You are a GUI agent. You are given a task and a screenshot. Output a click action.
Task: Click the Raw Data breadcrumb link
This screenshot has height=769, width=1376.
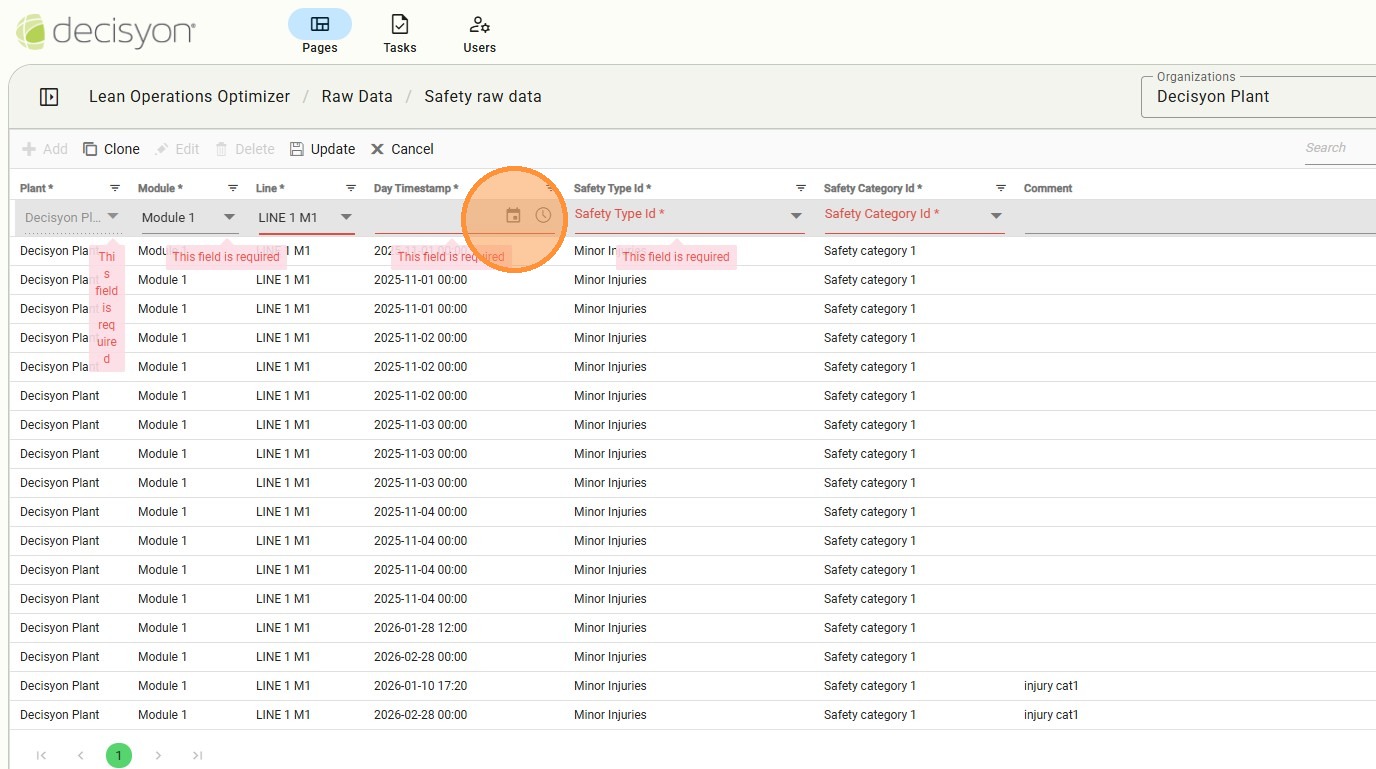click(x=356, y=97)
